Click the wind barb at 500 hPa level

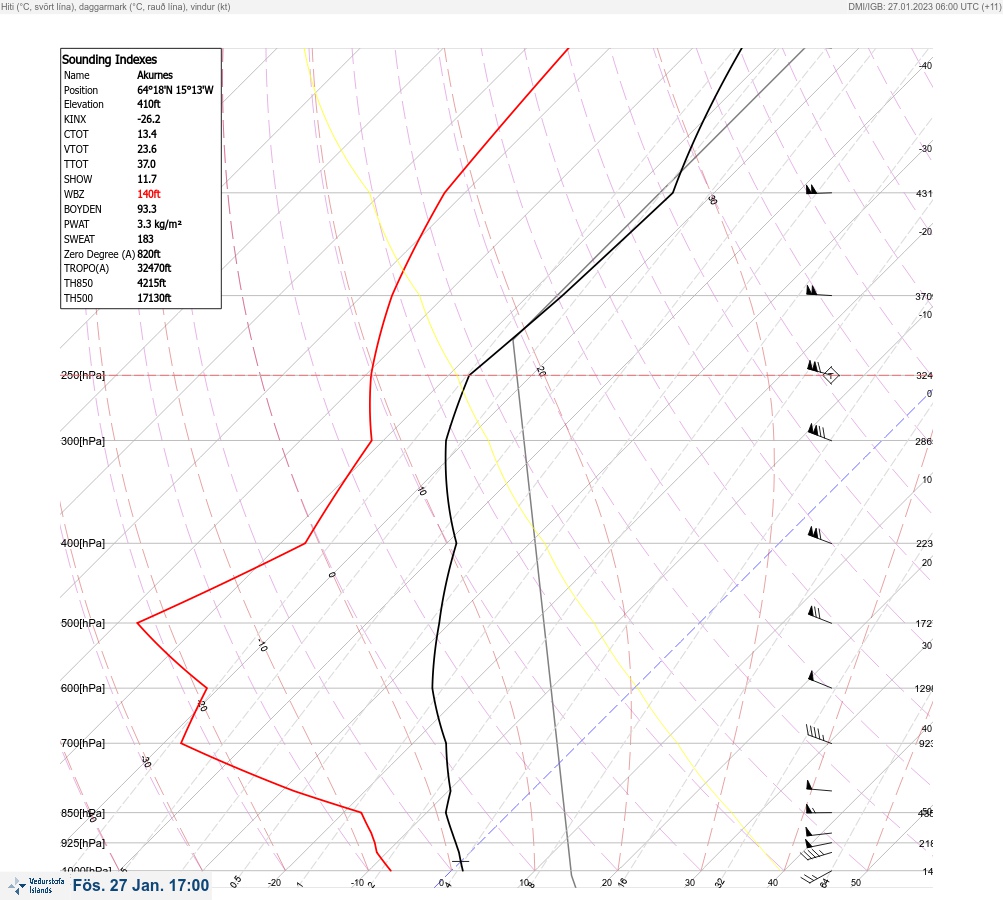point(819,615)
